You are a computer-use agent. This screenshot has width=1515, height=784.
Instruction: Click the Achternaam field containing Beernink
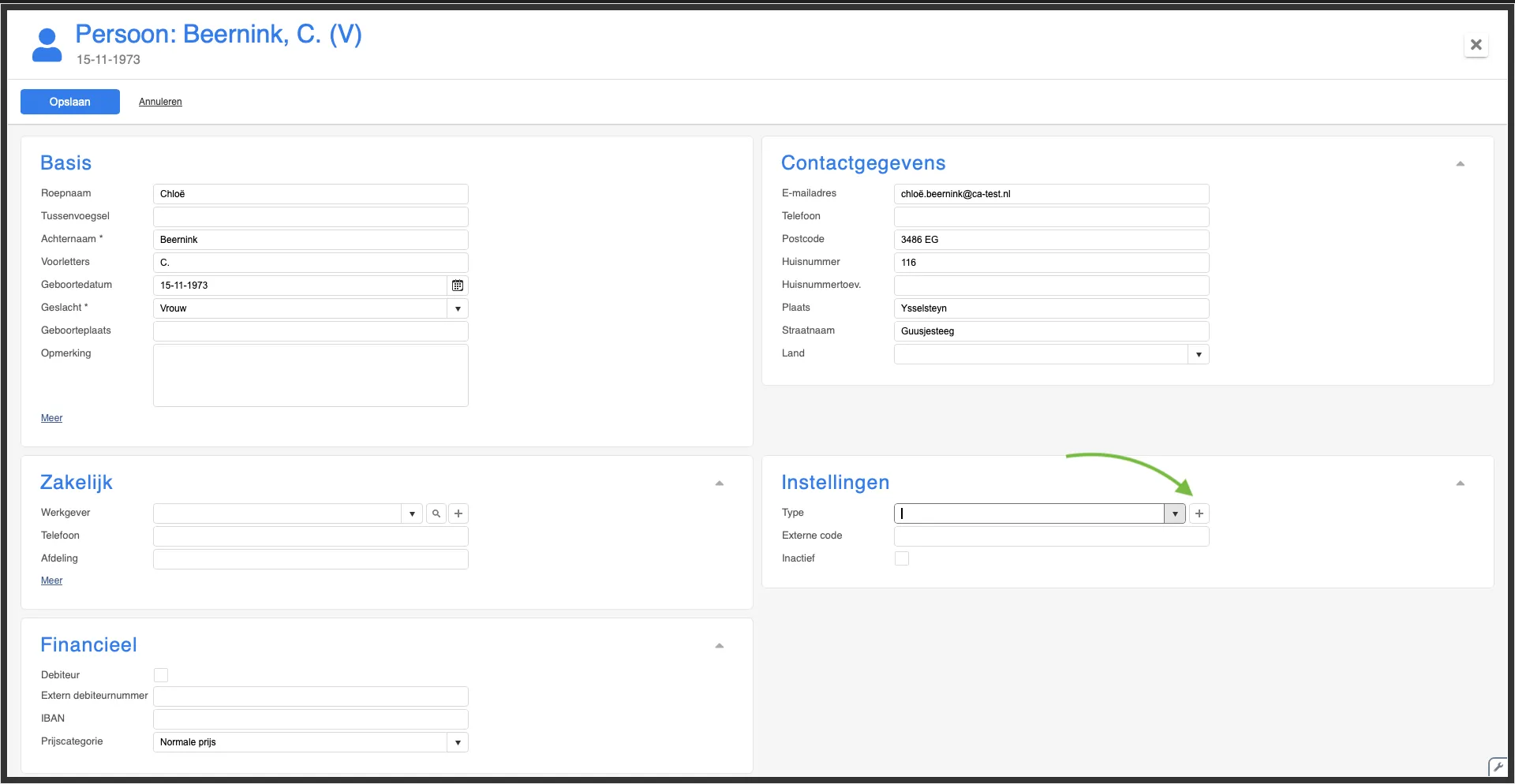point(311,240)
